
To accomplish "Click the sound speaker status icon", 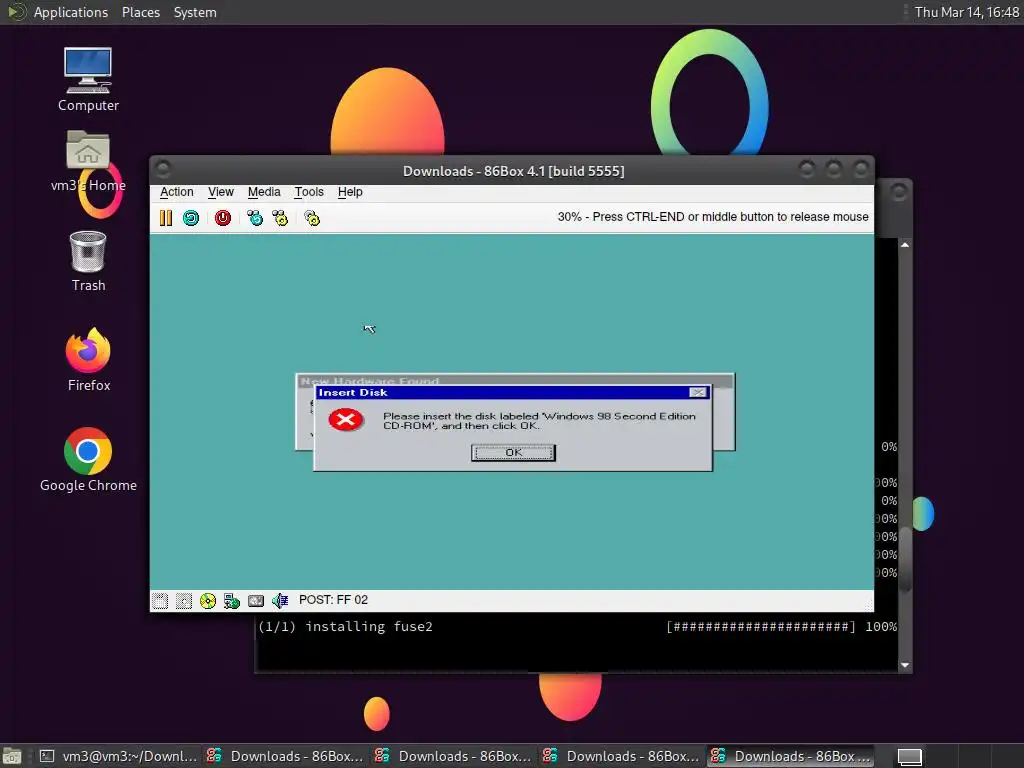I will point(280,601).
